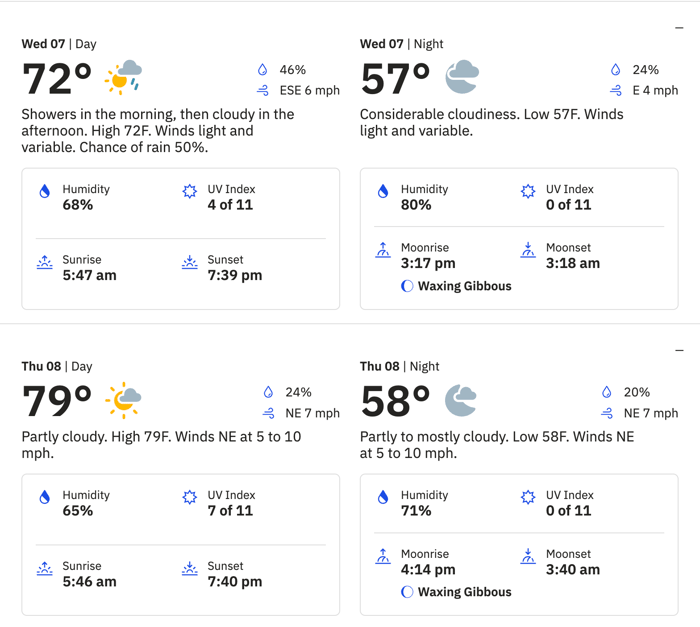Click the Wed 07 night moonrise icon
This screenshot has width=700, height=627.
tap(383, 250)
